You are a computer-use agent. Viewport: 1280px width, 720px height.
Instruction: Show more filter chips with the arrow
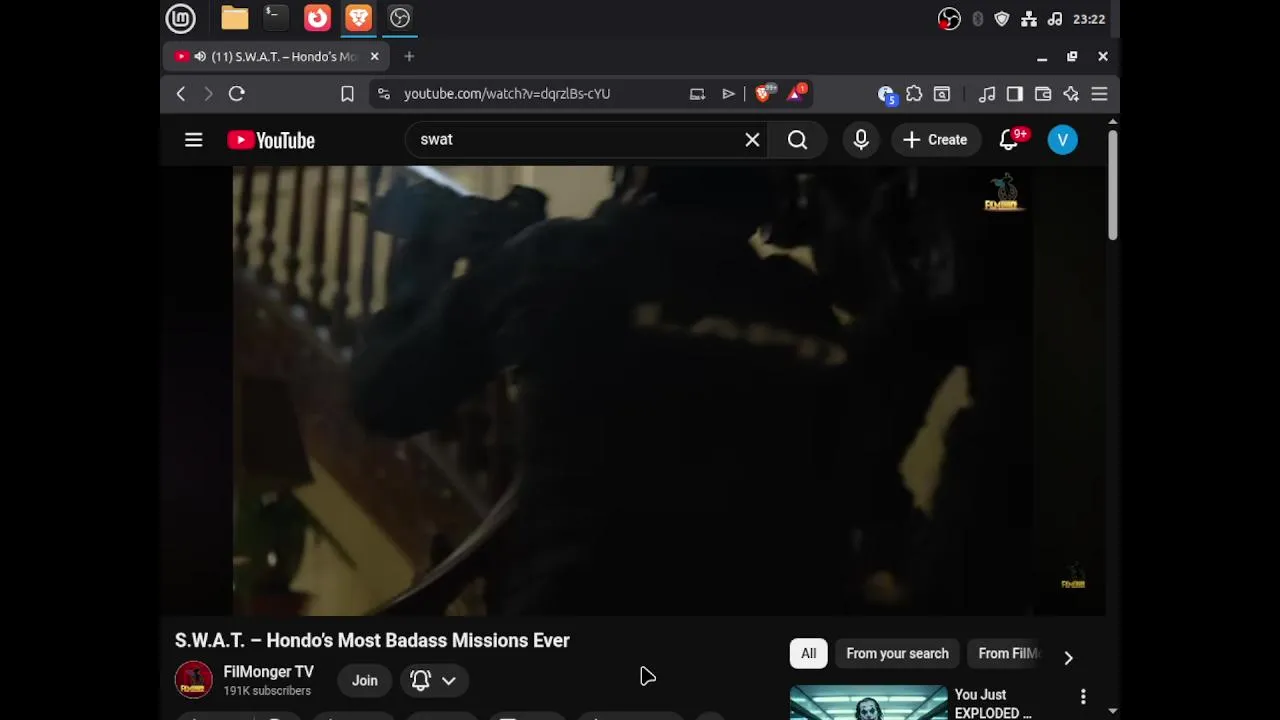coord(1068,658)
